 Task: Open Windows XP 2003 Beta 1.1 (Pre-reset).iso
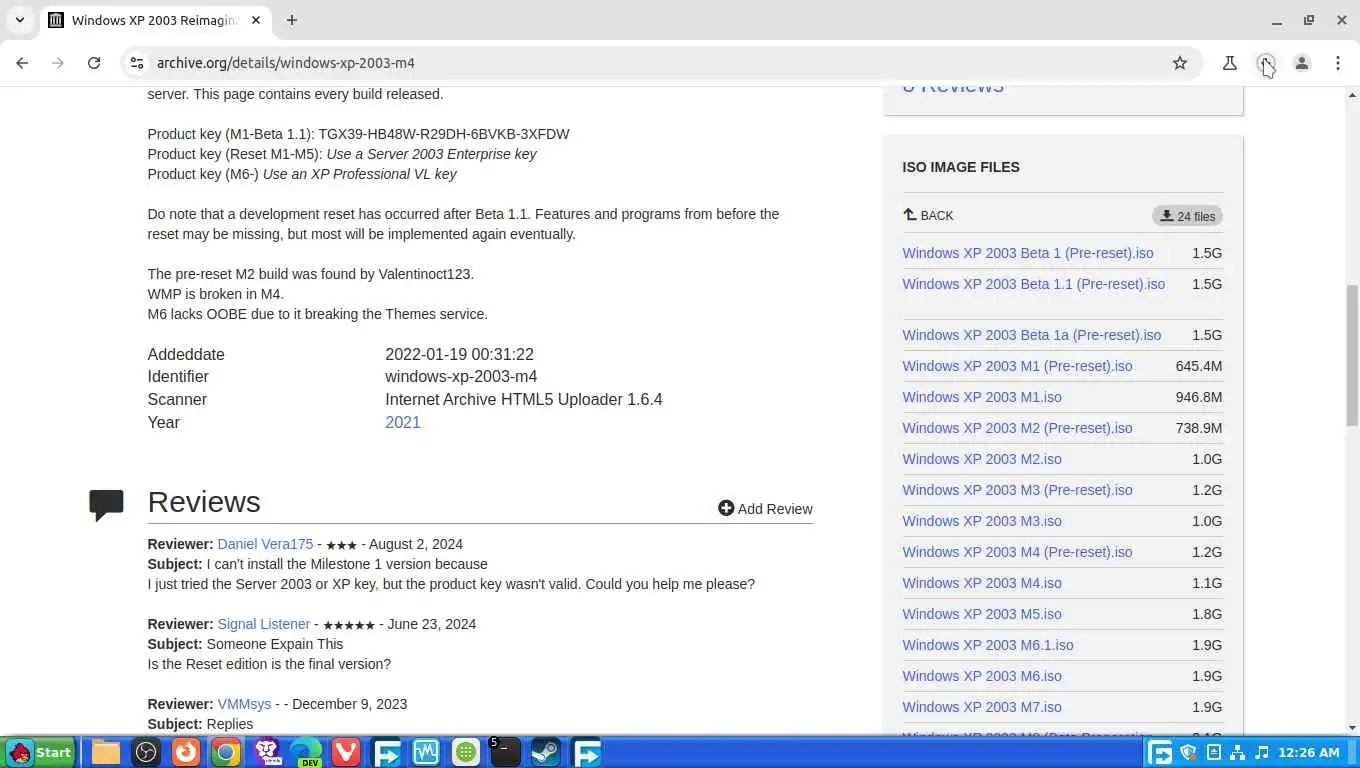coord(1034,284)
